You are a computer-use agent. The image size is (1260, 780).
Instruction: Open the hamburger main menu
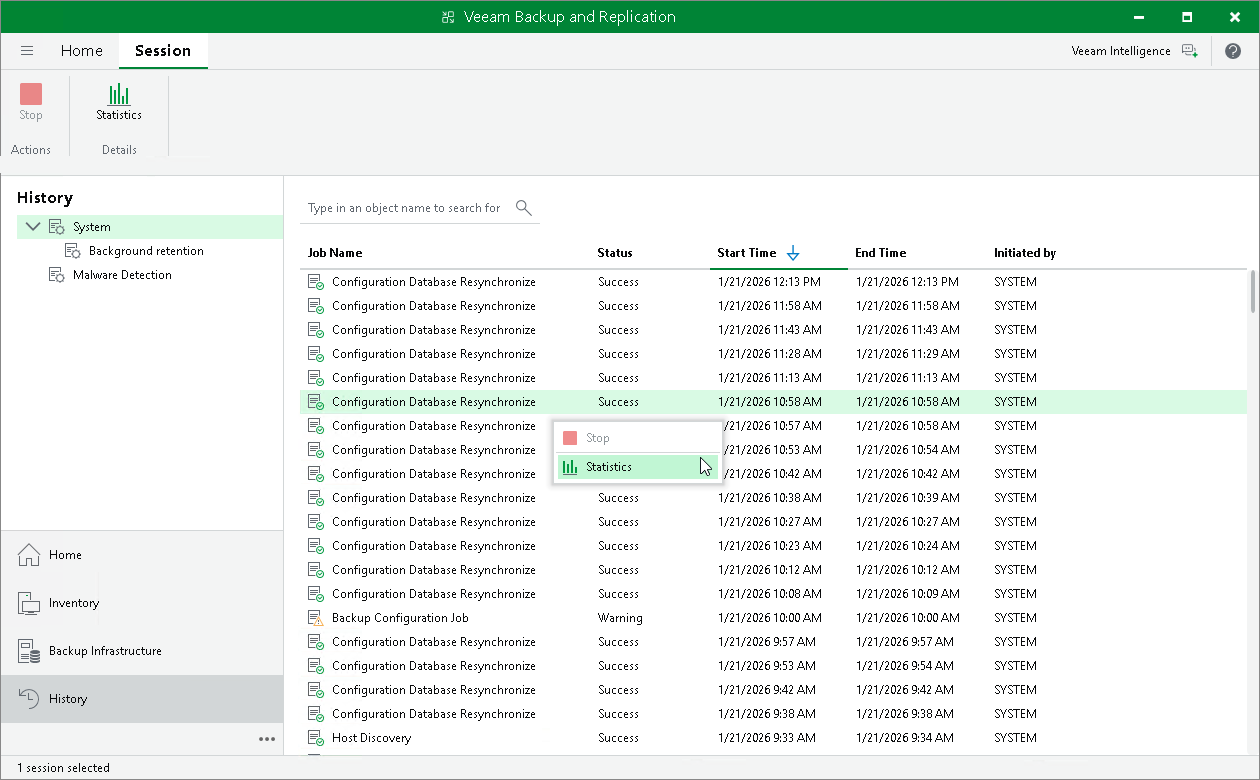27,51
